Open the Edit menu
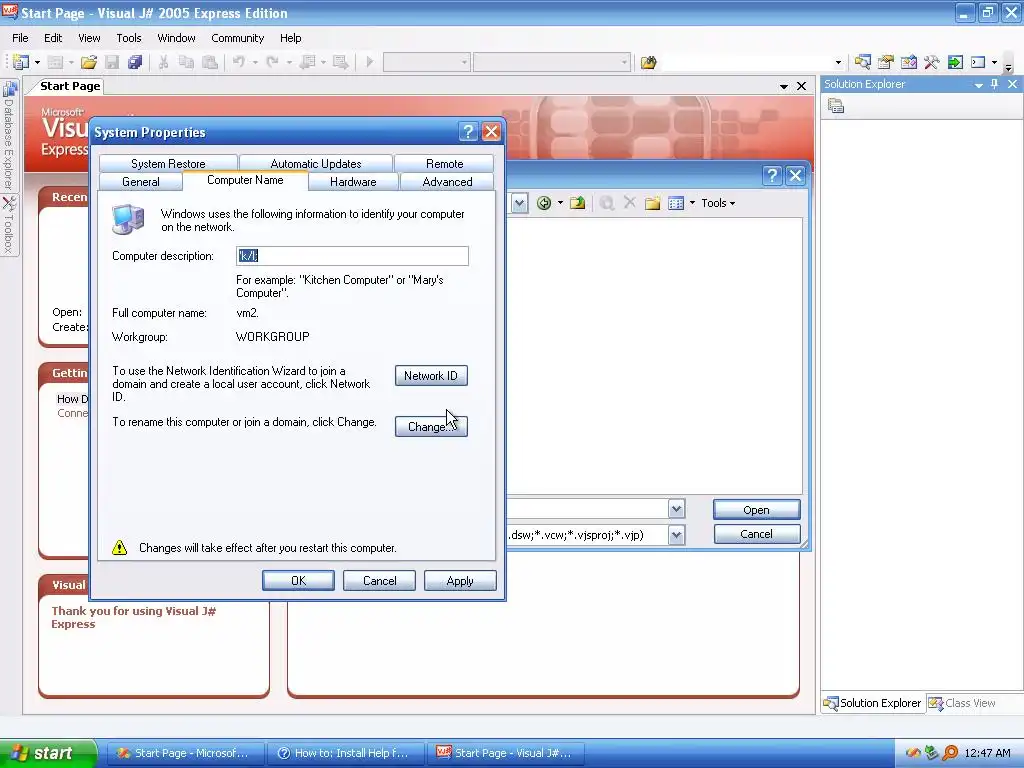This screenshot has height=768, width=1024. 53,38
